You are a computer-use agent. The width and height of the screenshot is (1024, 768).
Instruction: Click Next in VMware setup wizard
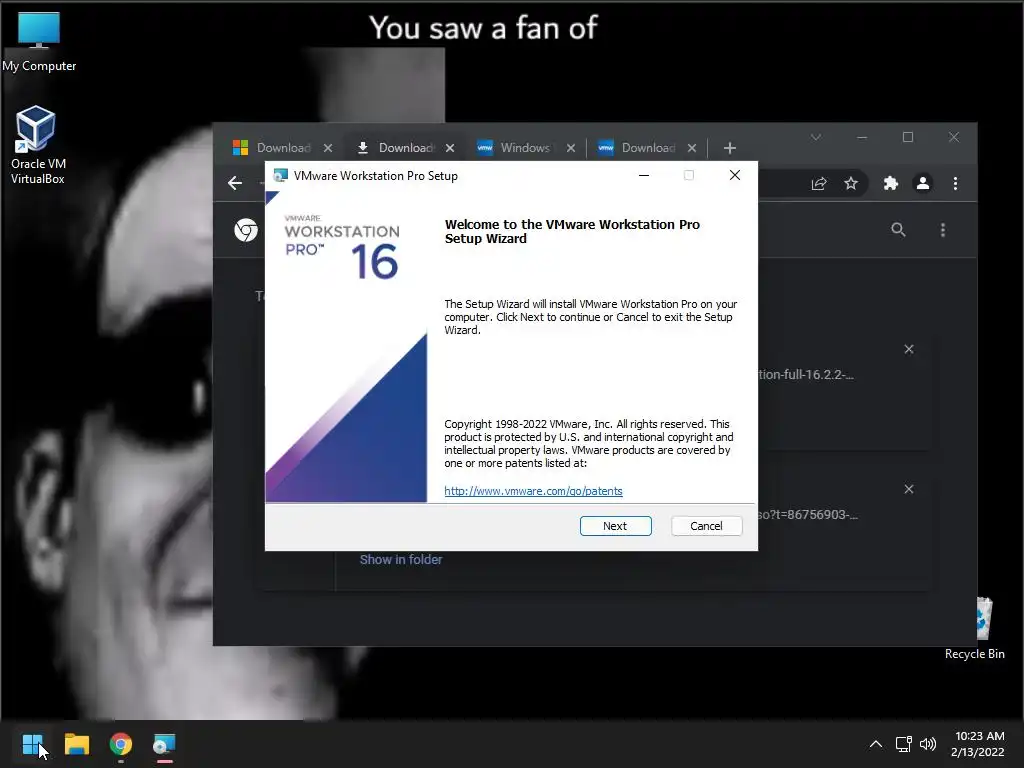pos(615,526)
